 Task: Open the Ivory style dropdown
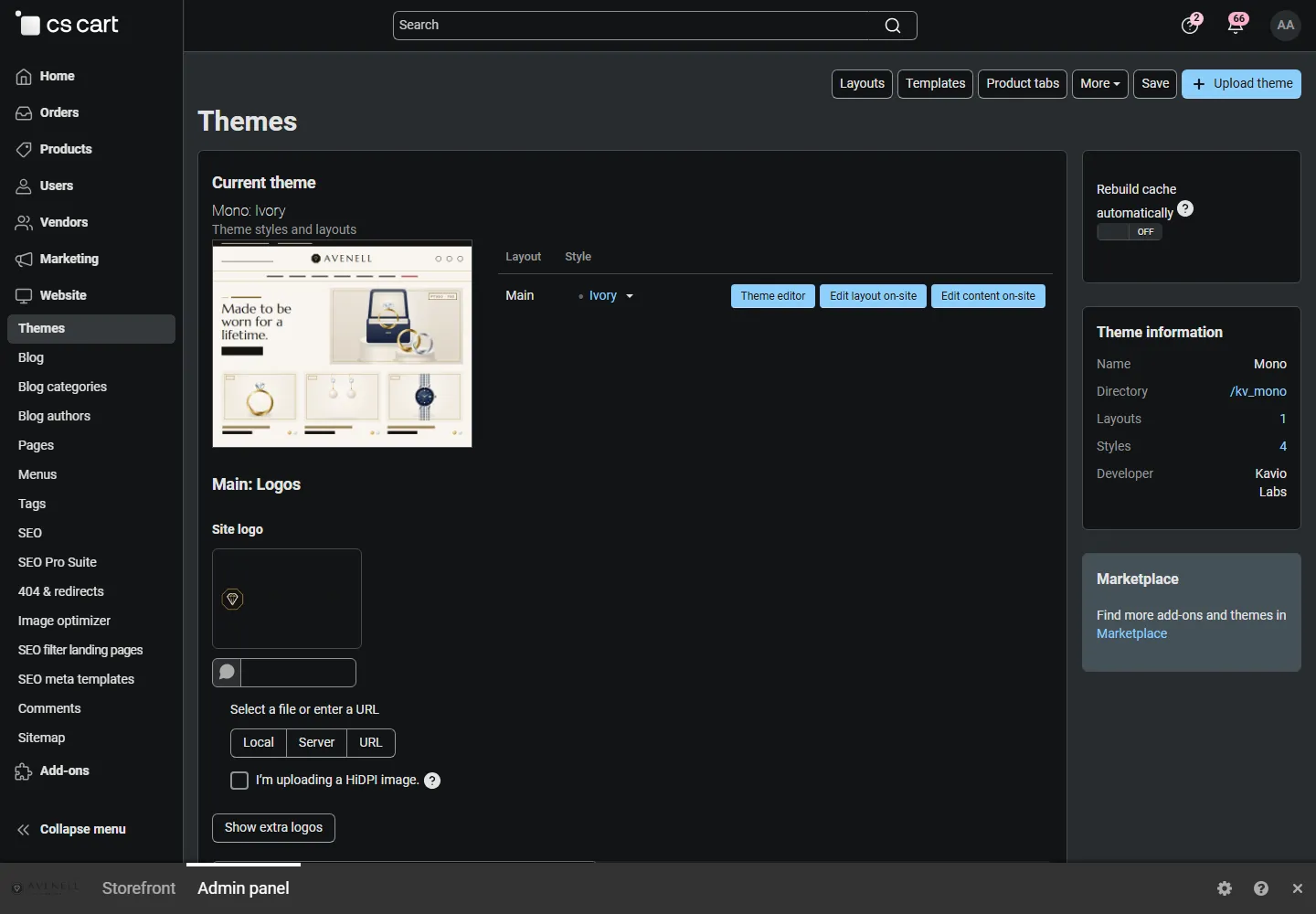pos(611,296)
